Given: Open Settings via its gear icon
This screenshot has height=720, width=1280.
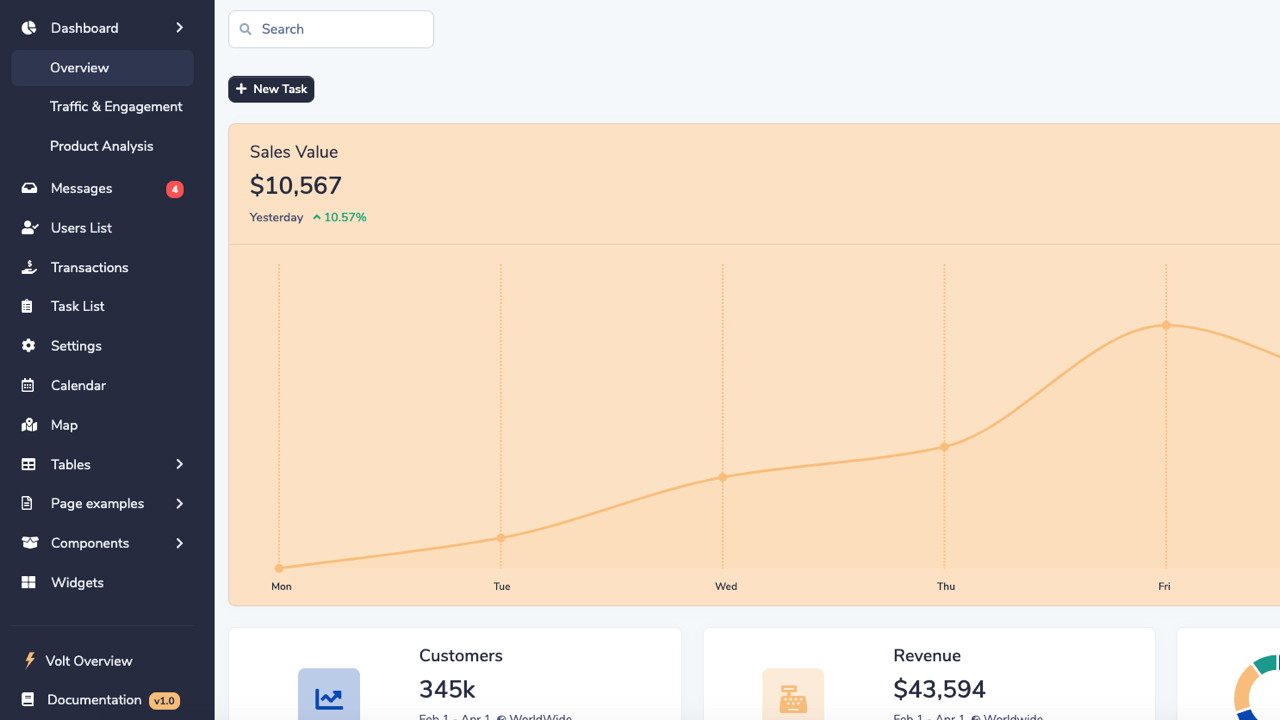Looking at the screenshot, I should point(29,346).
